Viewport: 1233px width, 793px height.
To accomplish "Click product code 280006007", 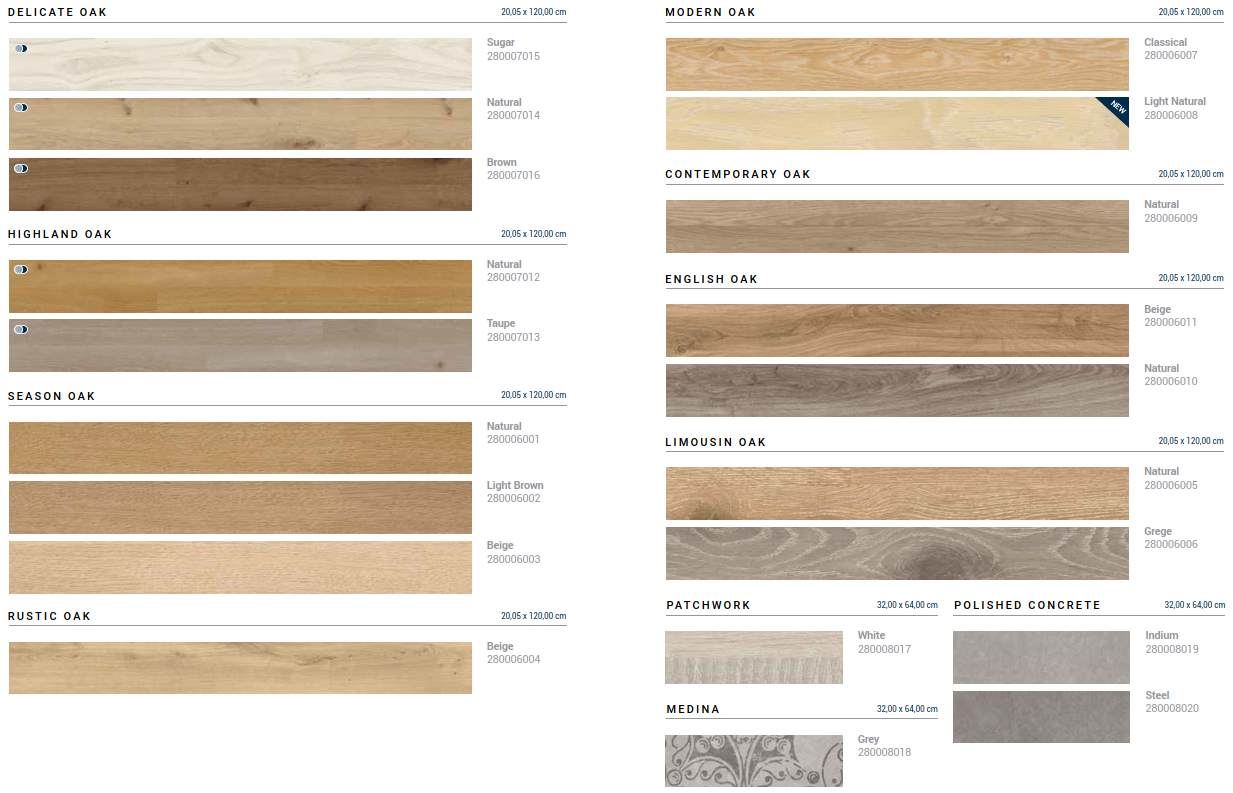I will coord(1171,55).
